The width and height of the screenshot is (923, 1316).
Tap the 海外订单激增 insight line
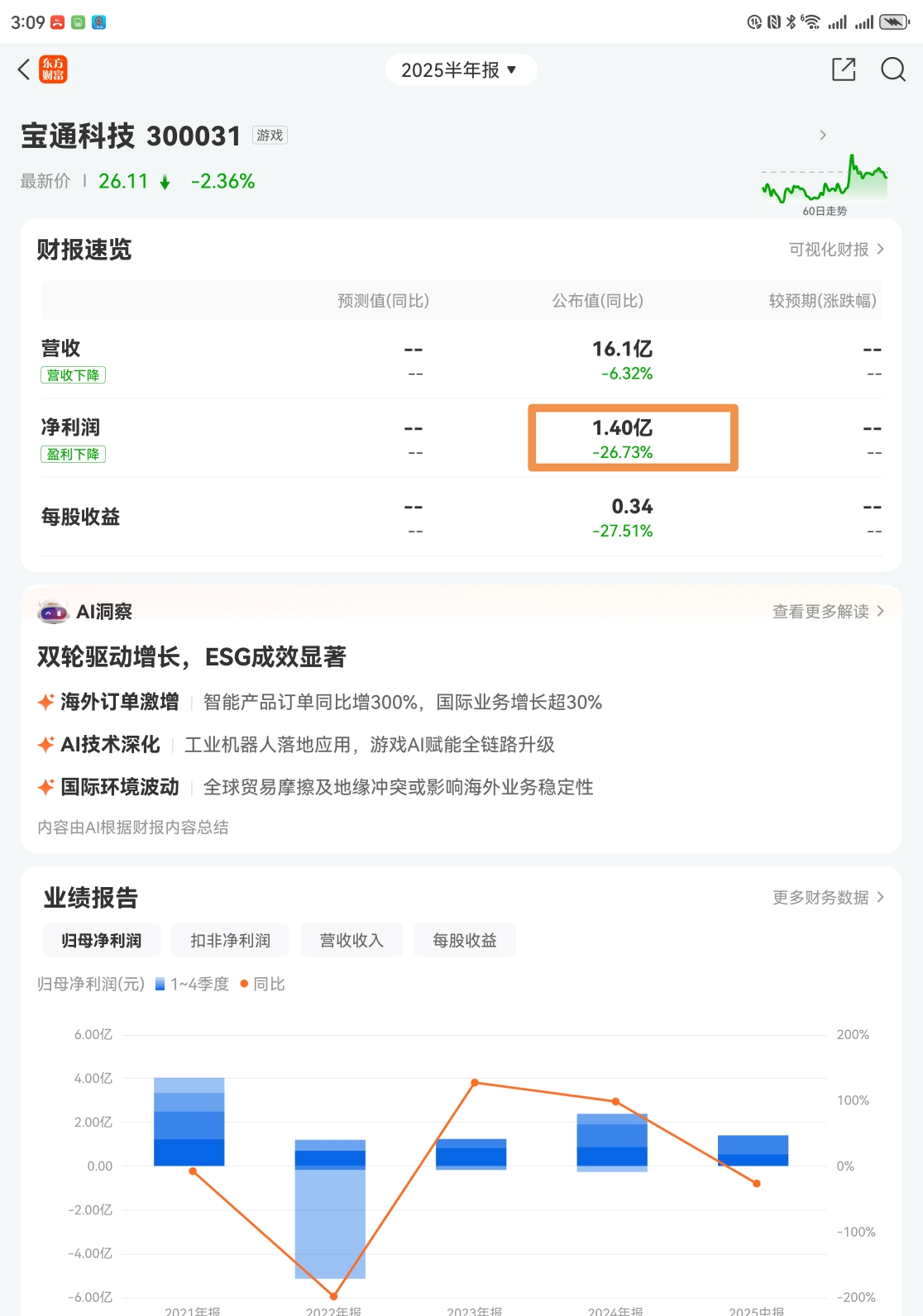click(x=319, y=703)
